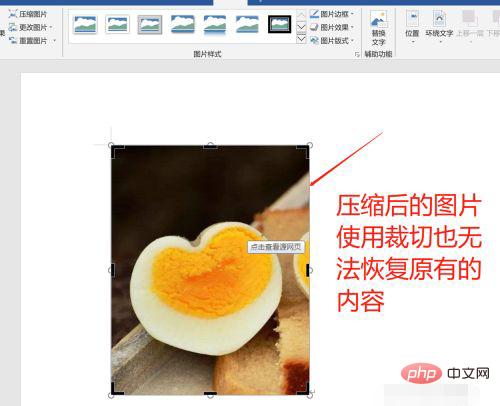Apply the Soft Edge Rectangle picture style
The image size is (500, 406).
click(247, 25)
